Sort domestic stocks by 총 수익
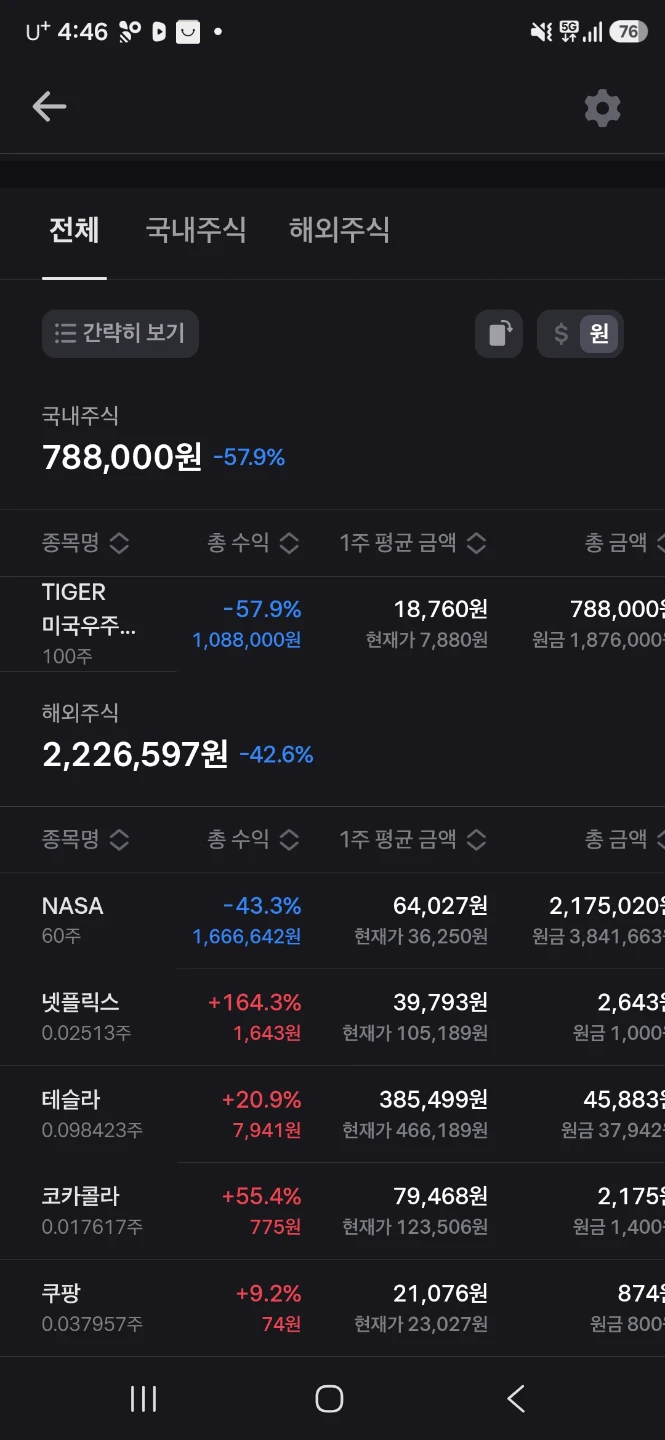Image resolution: width=665 pixels, height=1440 pixels. pyautogui.click(x=253, y=543)
